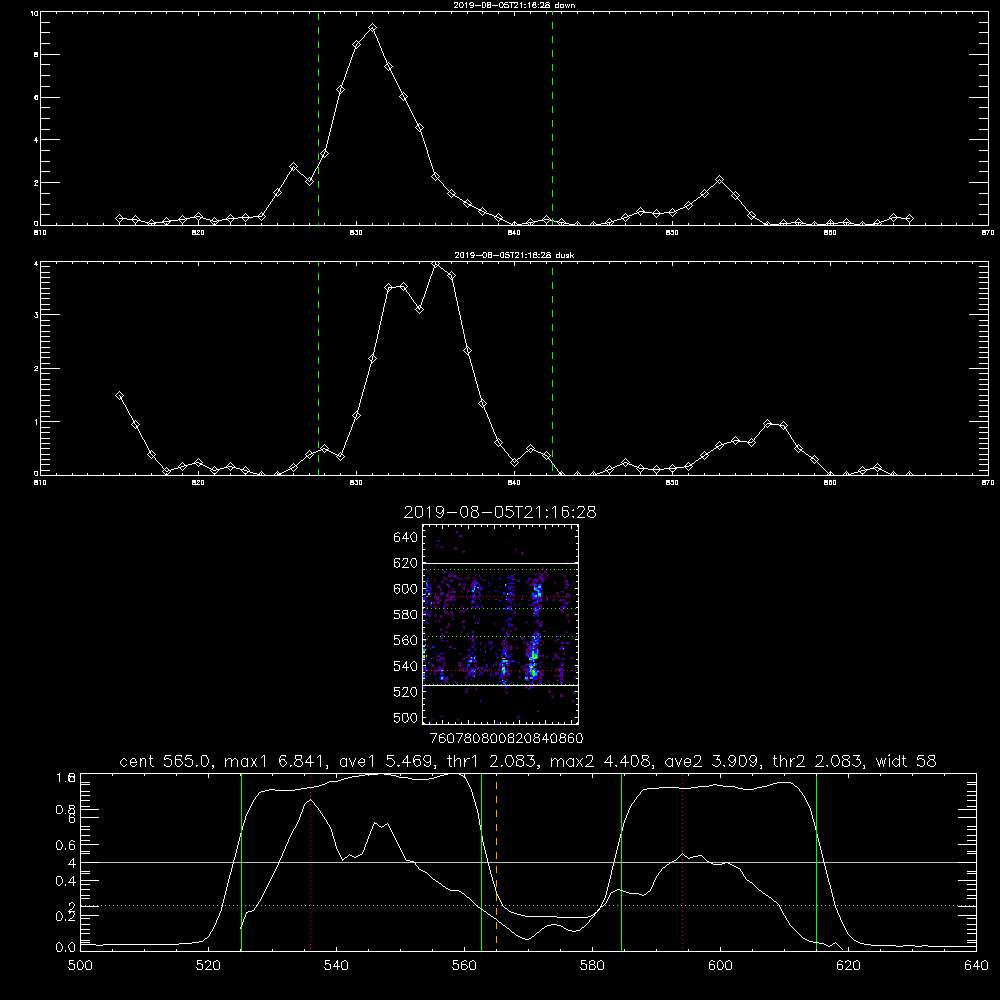Click the heatmap image thumbnail
1000x1000 pixels.
pyautogui.click(x=500, y=624)
